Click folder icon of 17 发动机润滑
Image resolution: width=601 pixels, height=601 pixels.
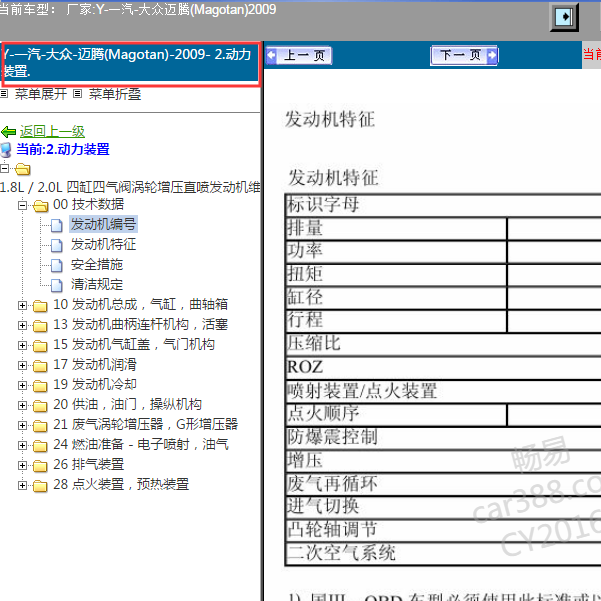coord(40,366)
